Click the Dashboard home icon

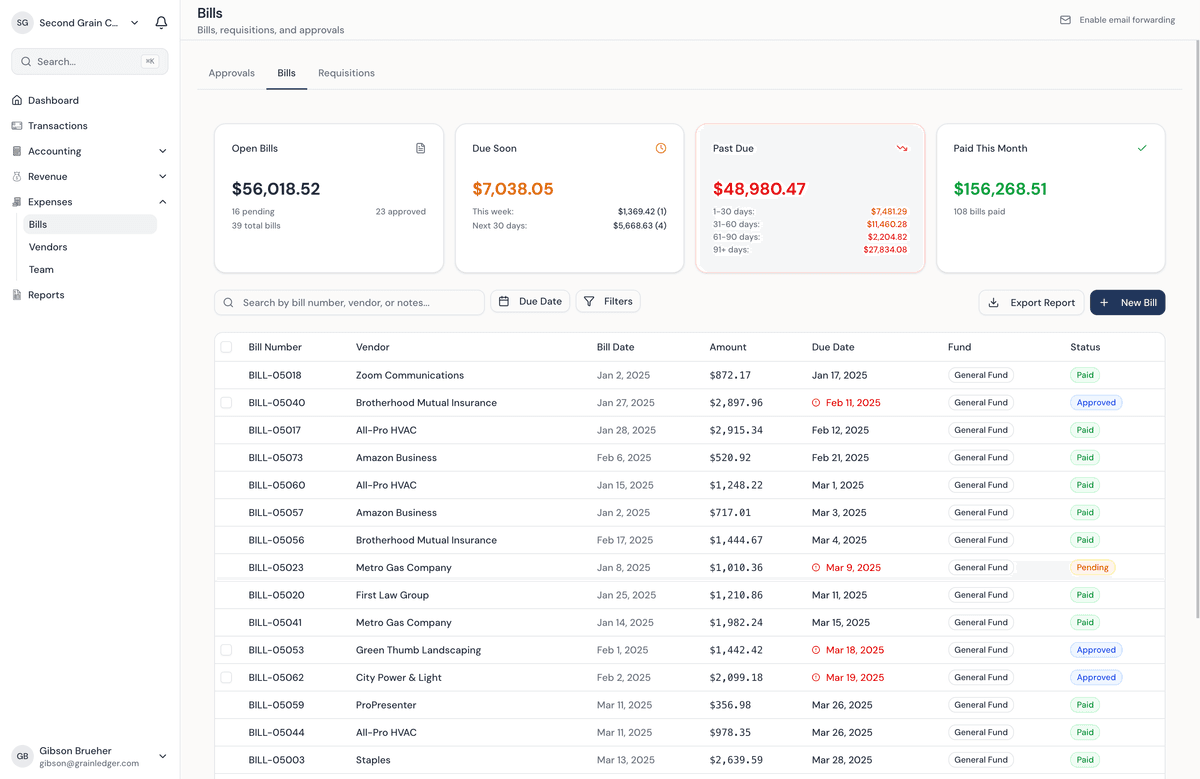tap(17, 100)
